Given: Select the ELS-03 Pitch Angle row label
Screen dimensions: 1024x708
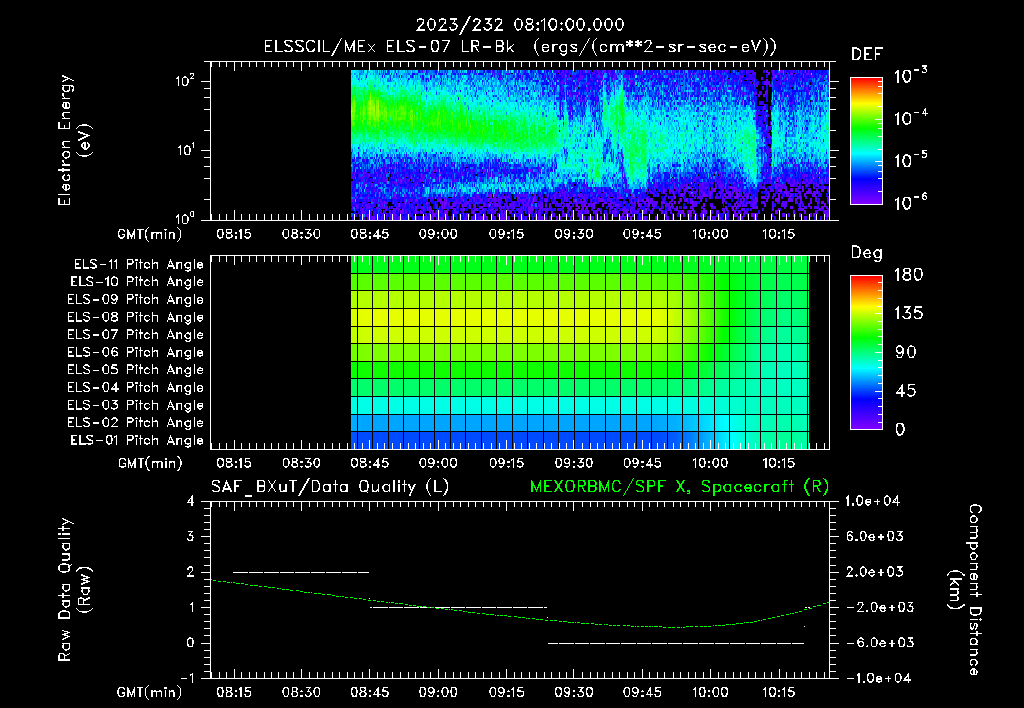Looking at the screenshot, I should [136, 405].
